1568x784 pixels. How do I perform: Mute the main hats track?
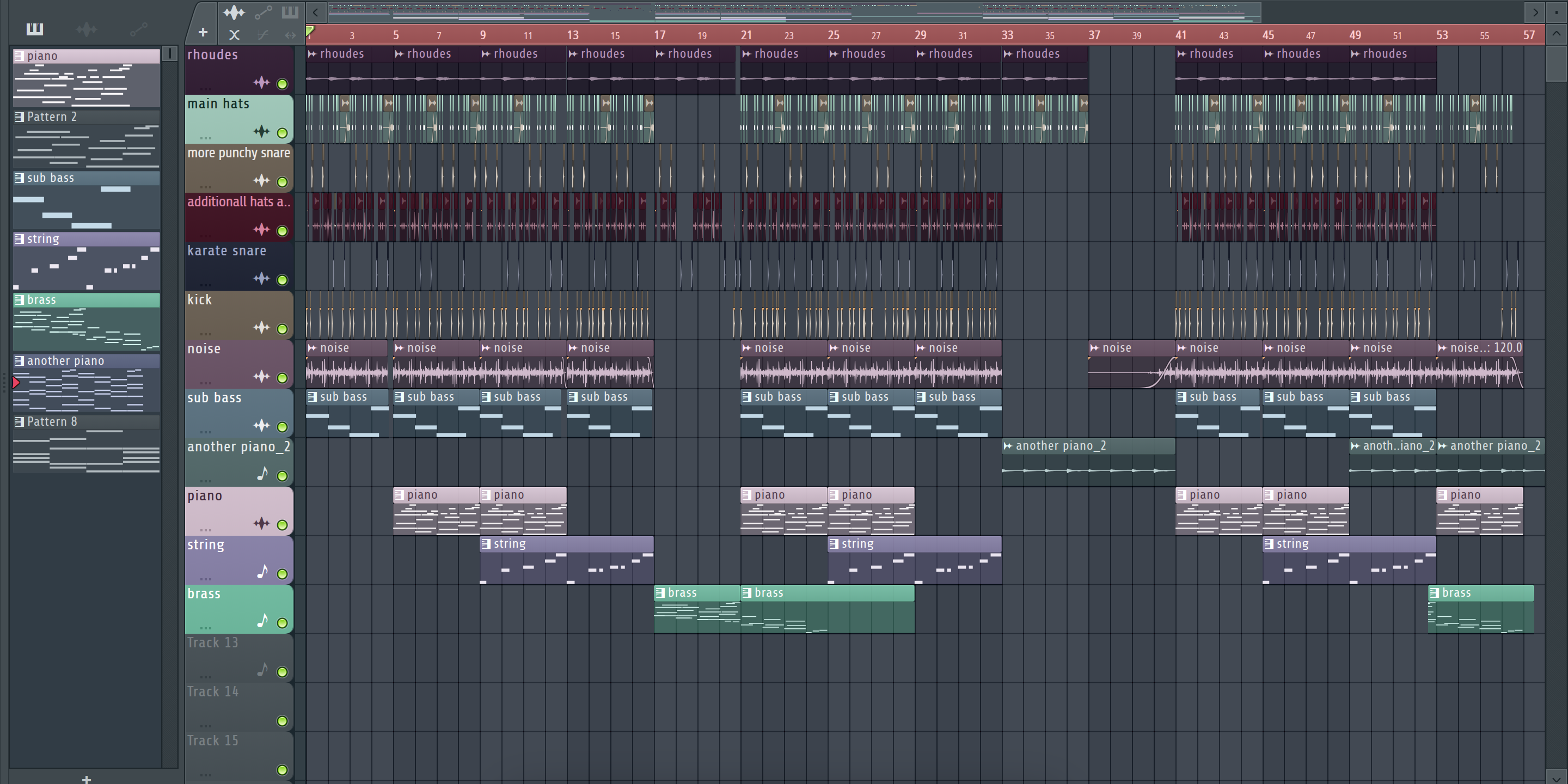[283, 133]
